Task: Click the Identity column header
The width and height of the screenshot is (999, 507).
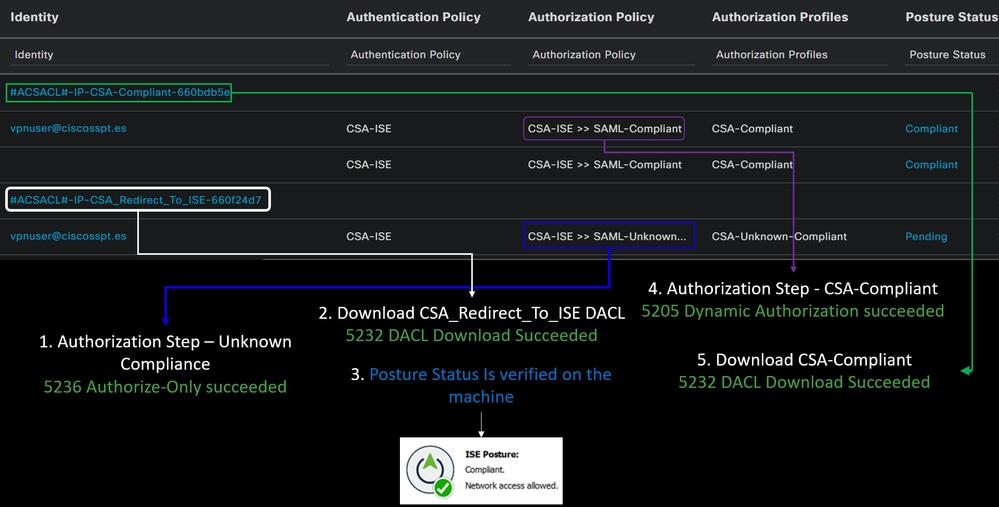Action: [34, 17]
